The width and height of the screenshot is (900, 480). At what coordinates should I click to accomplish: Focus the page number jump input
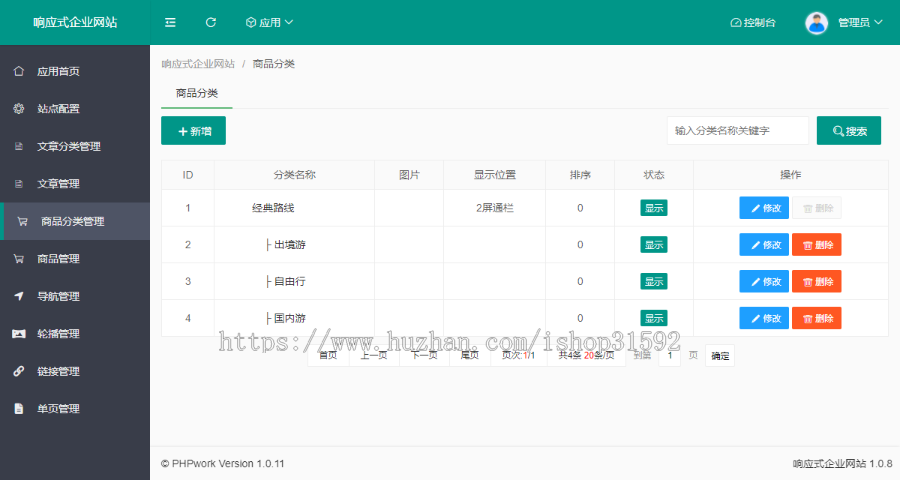coord(669,355)
